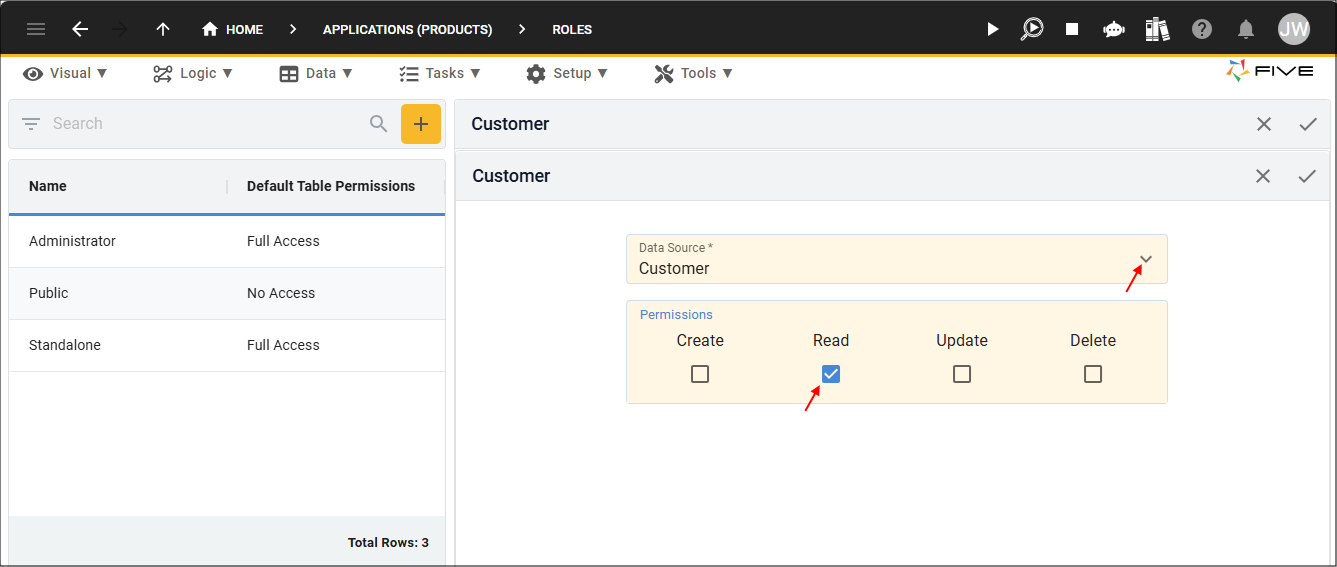This screenshot has width=1337, height=567.
Task: Click the JW user avatar
Action: tap(1294, 29)
